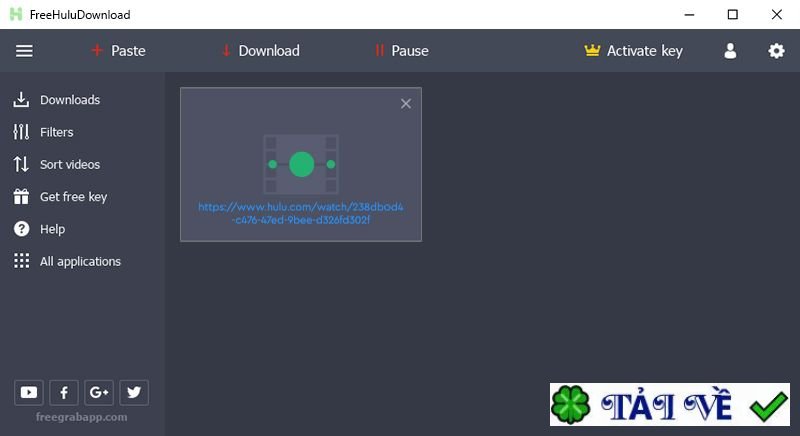800x436 pixels.
Task: Remove the video card with X
Action: (406, 104)
